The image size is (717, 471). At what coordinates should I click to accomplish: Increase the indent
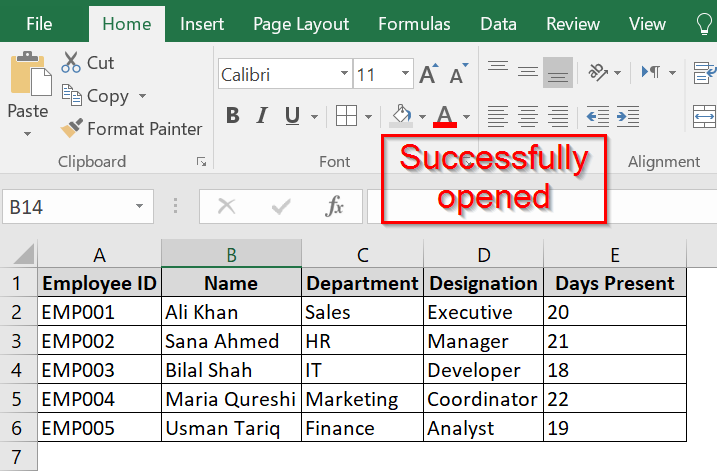[628, 116]
